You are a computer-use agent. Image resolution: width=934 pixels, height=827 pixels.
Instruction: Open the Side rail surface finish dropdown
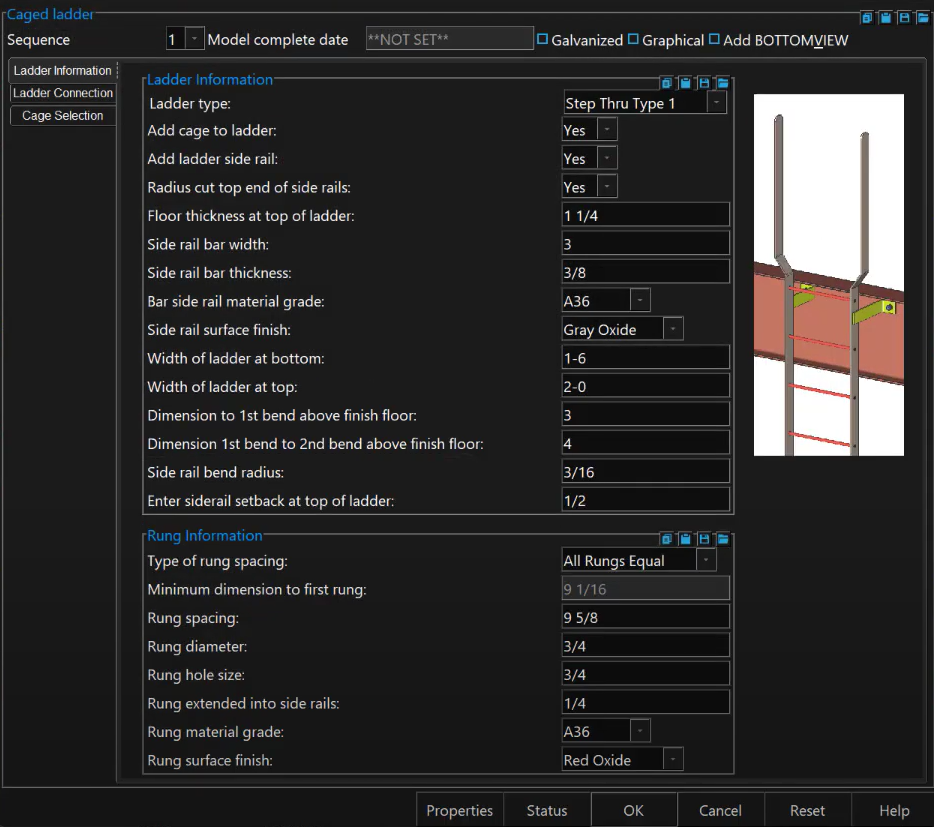674,329
